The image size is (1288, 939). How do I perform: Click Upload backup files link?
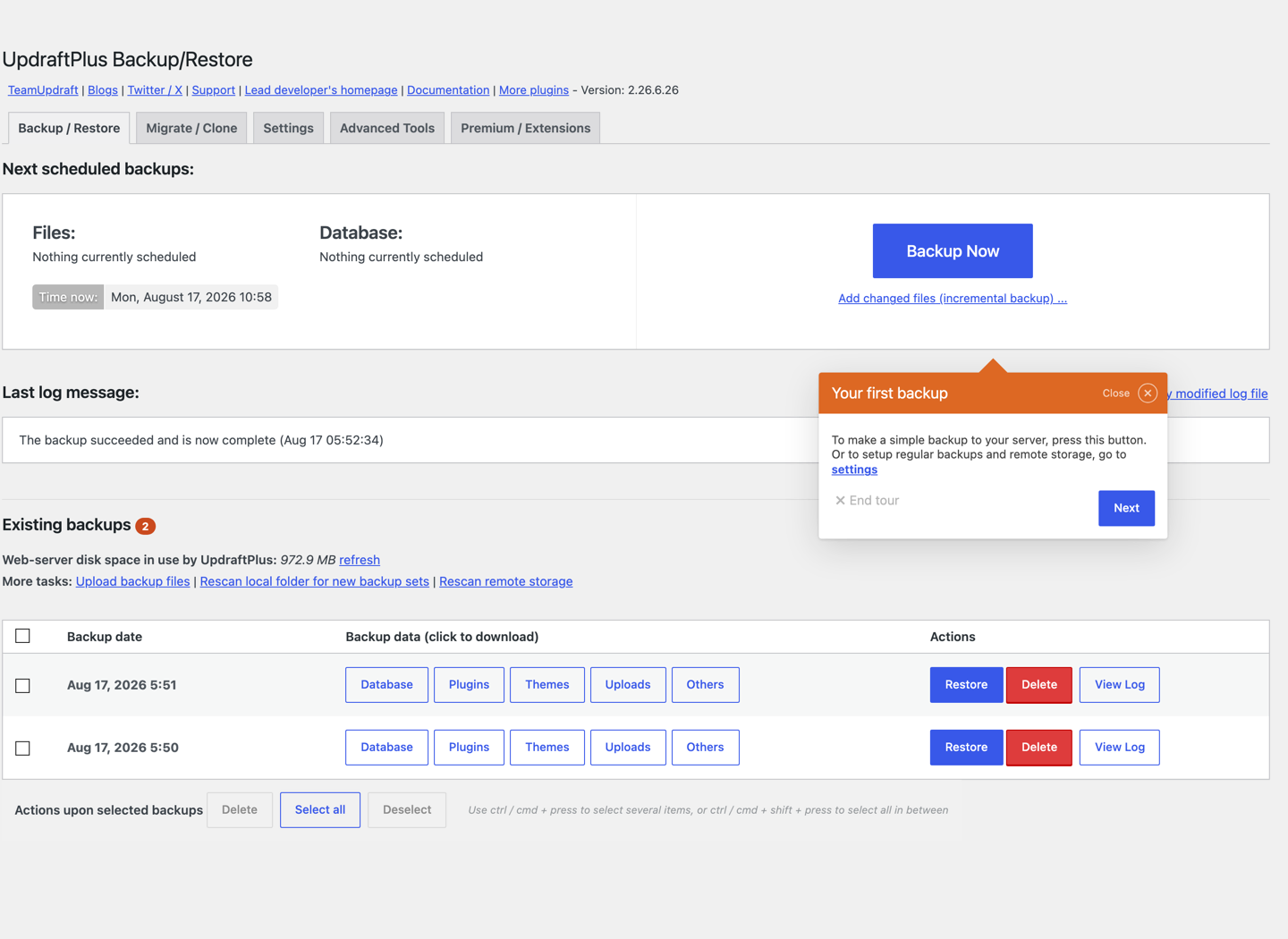pos(132,581)
